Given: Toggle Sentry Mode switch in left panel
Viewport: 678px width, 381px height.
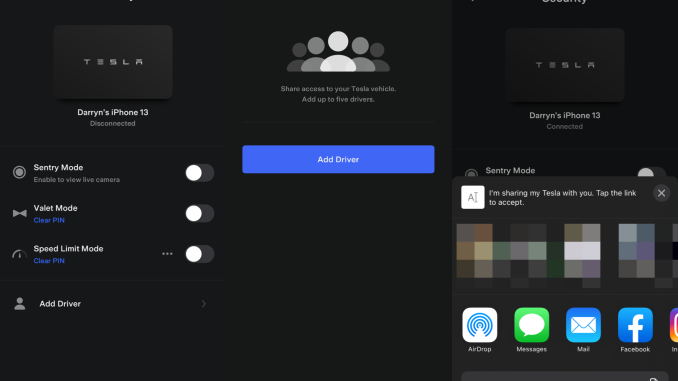Looking at the screenshot, I should (x=199, y=173).
